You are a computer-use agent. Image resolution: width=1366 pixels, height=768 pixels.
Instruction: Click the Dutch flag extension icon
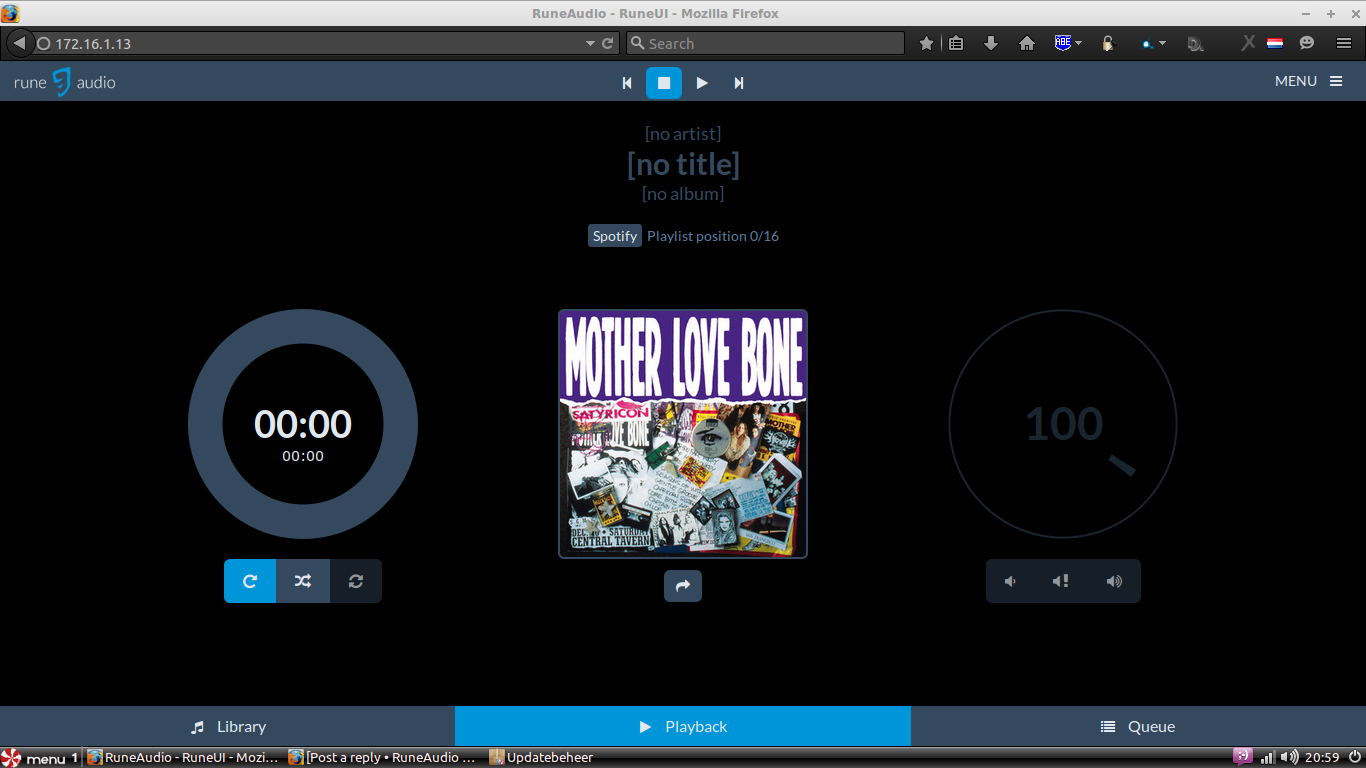tap(1275, 44)
